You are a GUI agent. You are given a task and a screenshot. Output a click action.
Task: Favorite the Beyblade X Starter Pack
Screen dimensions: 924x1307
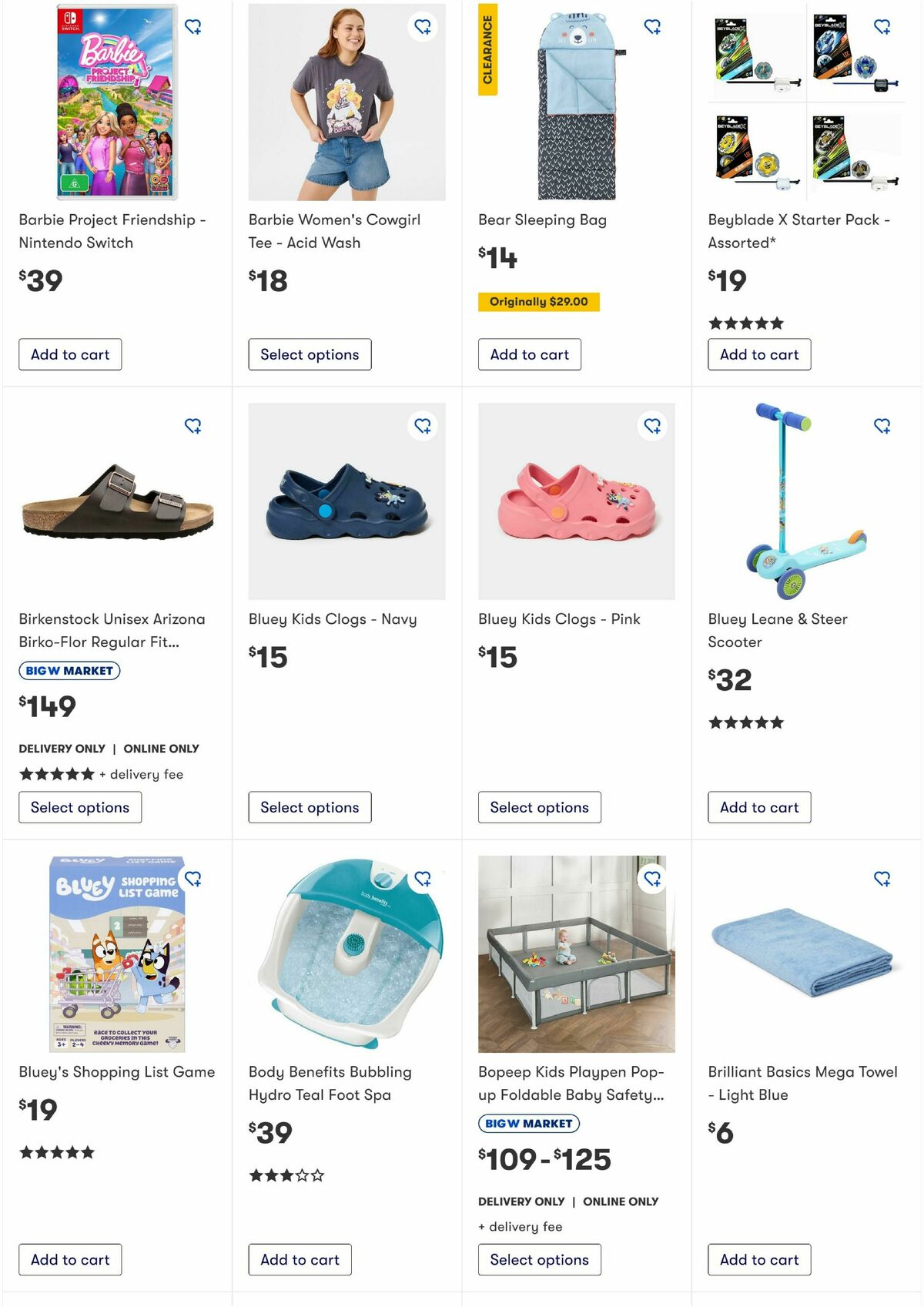pos(882,28)
